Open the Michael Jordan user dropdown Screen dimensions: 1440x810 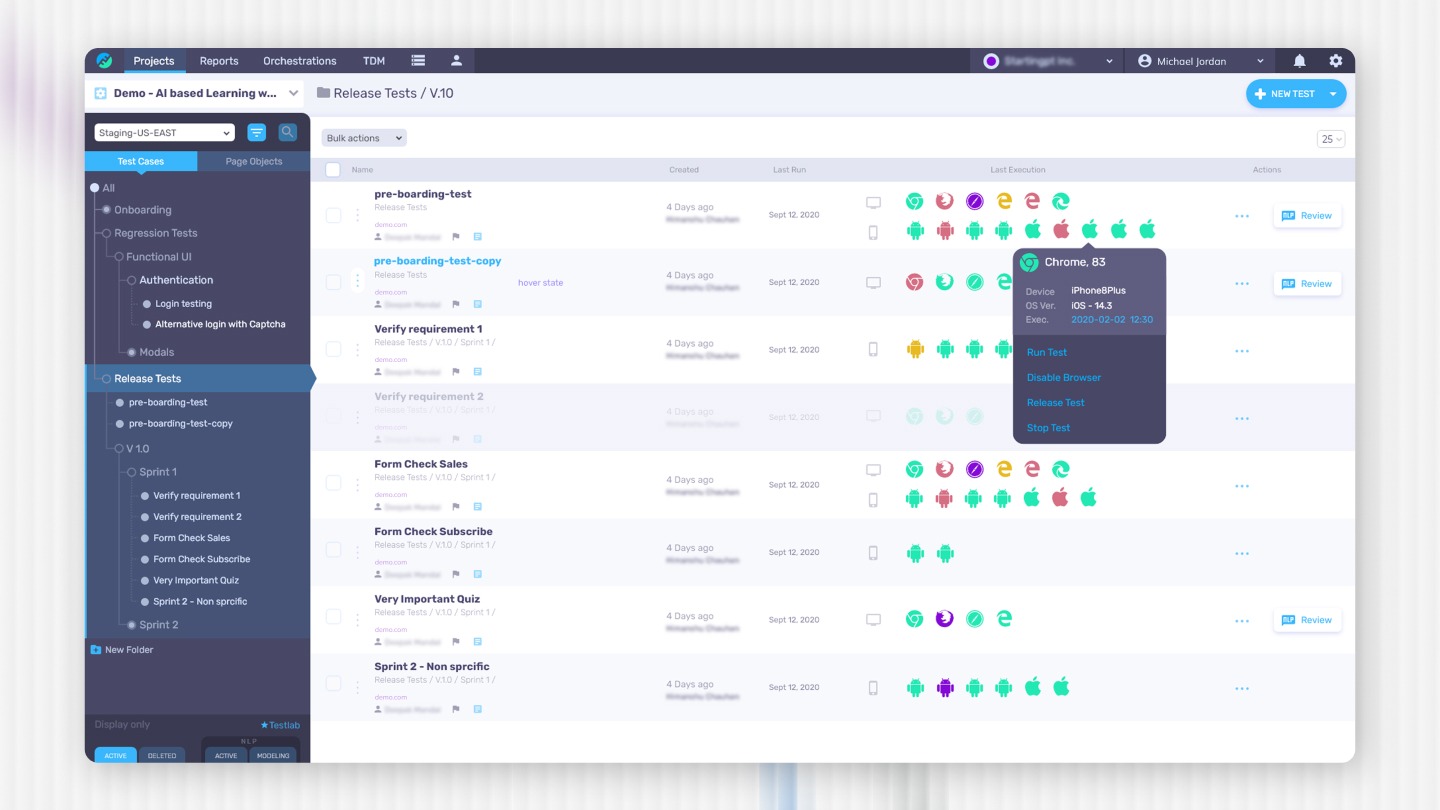point(1200,61)
